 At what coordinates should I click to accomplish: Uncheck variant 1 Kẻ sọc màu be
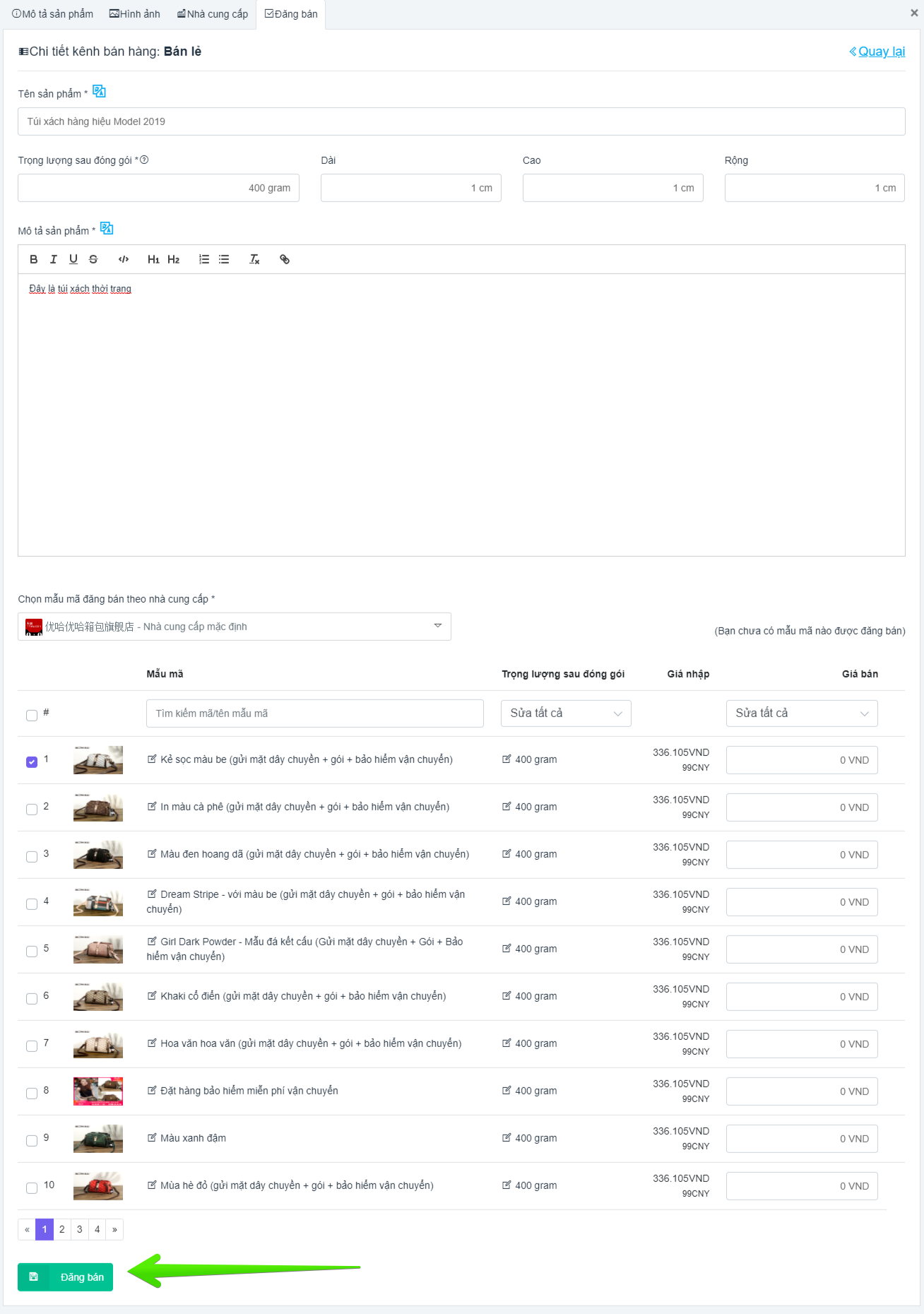(32, 762)
